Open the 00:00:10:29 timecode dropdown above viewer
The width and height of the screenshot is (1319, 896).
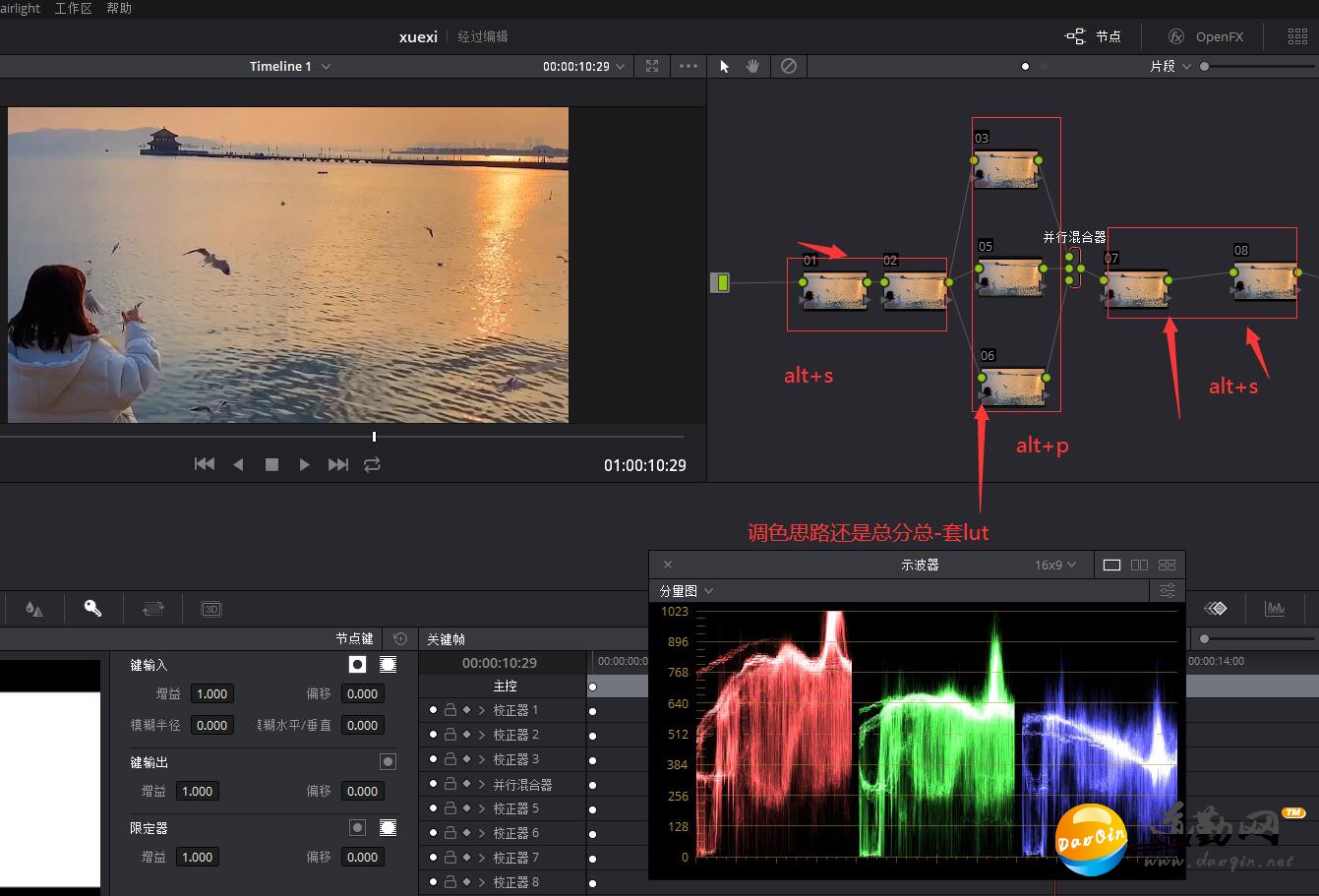pos(583,66)
